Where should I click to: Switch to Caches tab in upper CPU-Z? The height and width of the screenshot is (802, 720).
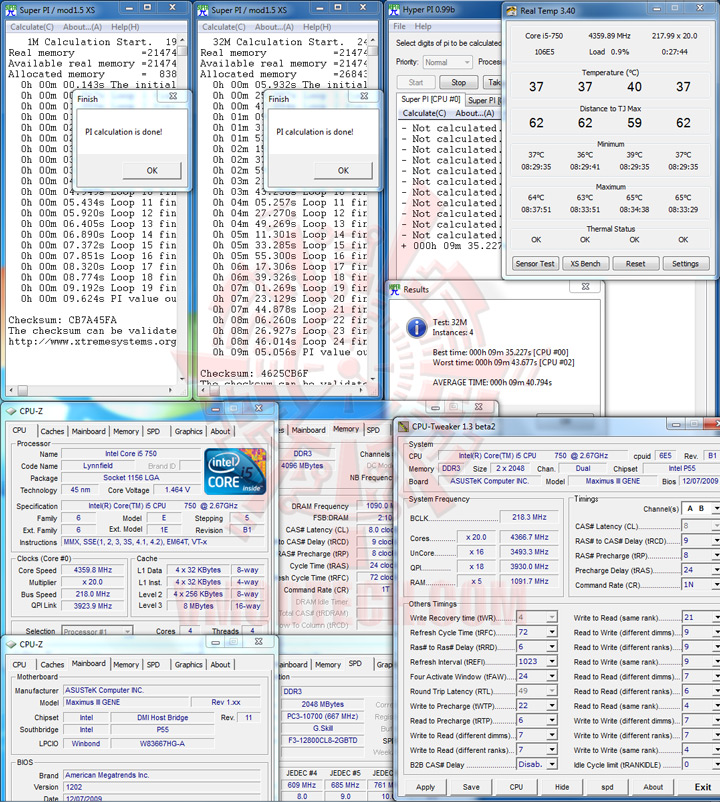point(52,431)
